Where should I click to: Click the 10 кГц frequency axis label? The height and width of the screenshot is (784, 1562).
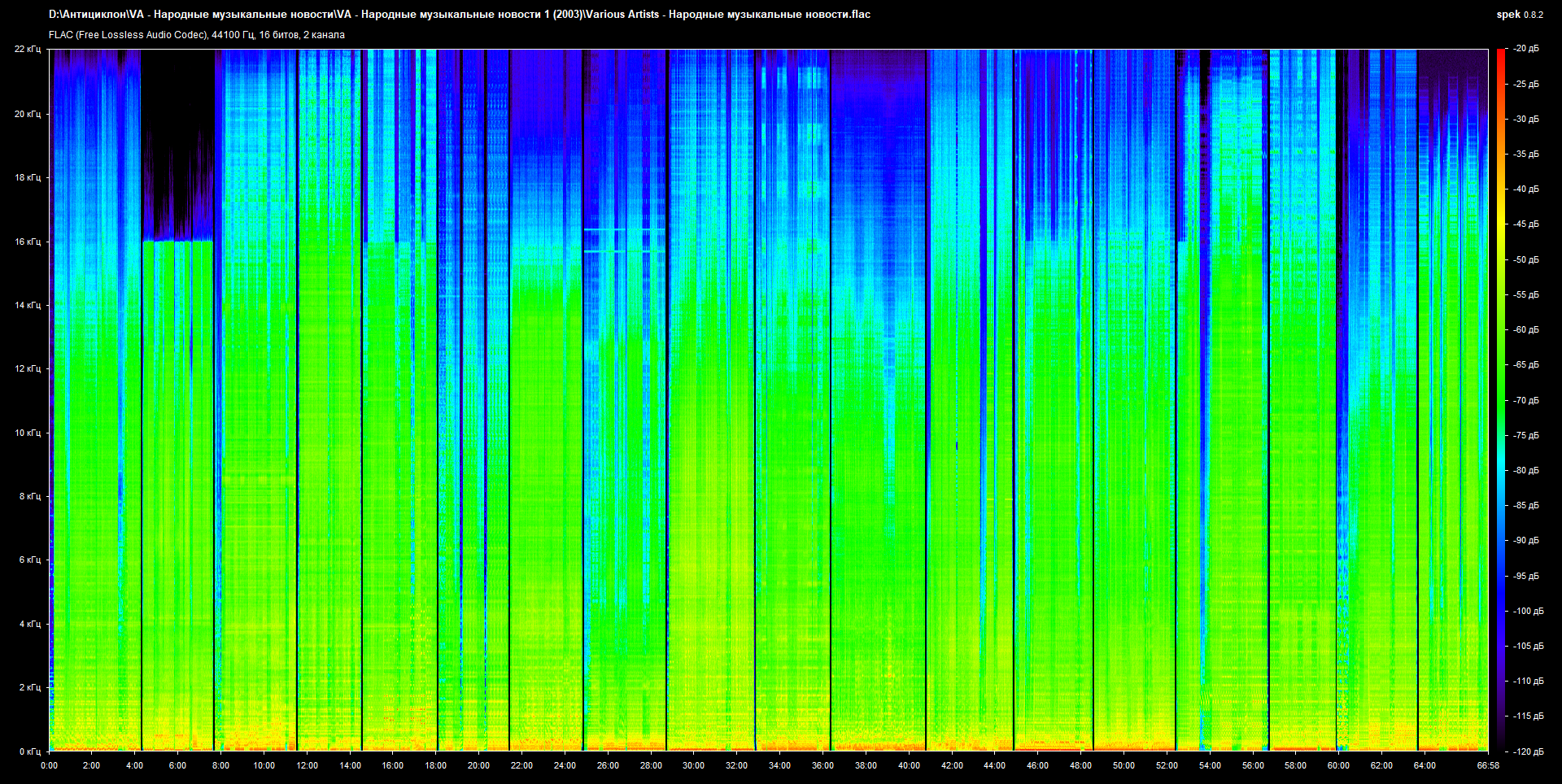[27, 433]
